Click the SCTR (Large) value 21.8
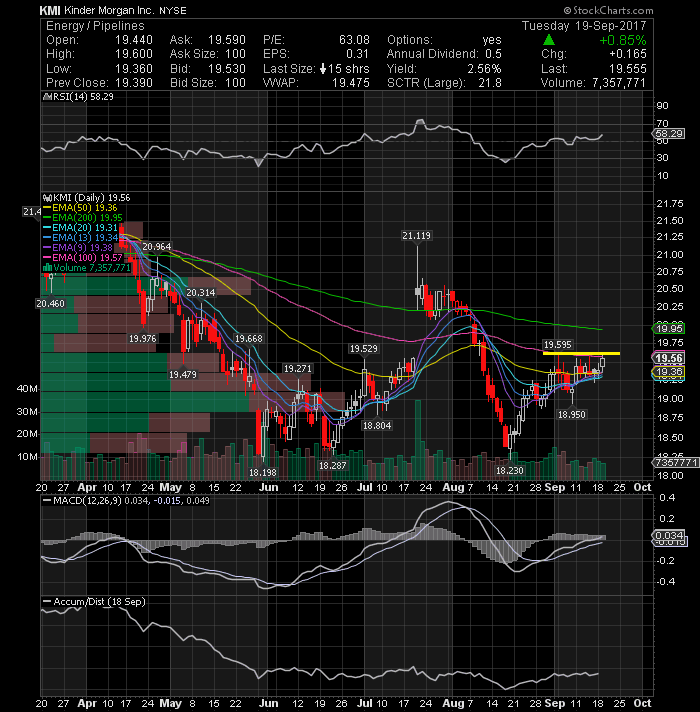 (x=490, y=83)
